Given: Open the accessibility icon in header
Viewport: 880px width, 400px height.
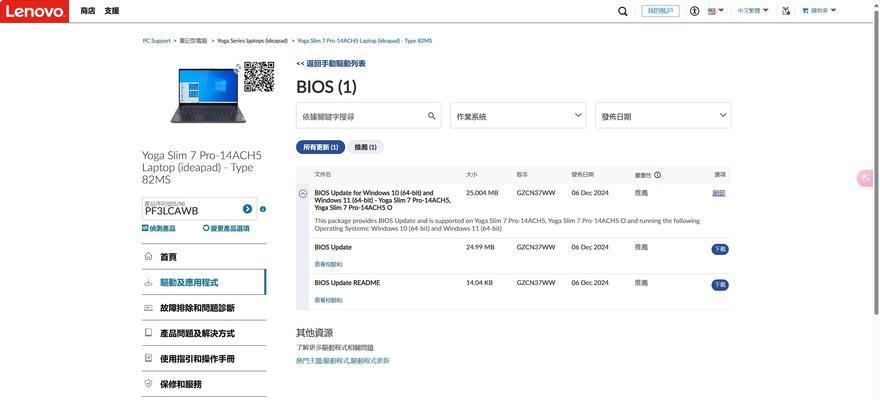Looking at the screenshot, I should [695, 11].
